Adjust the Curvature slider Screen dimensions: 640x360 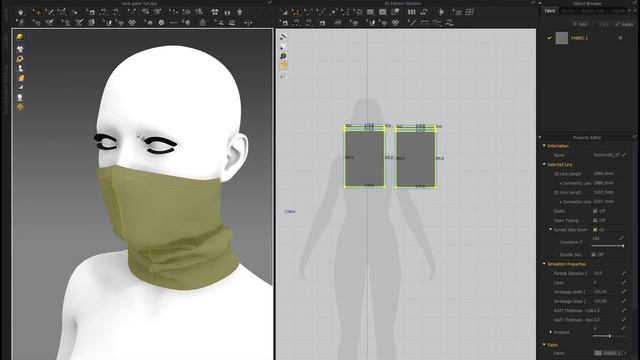click(x=607, y=246)
